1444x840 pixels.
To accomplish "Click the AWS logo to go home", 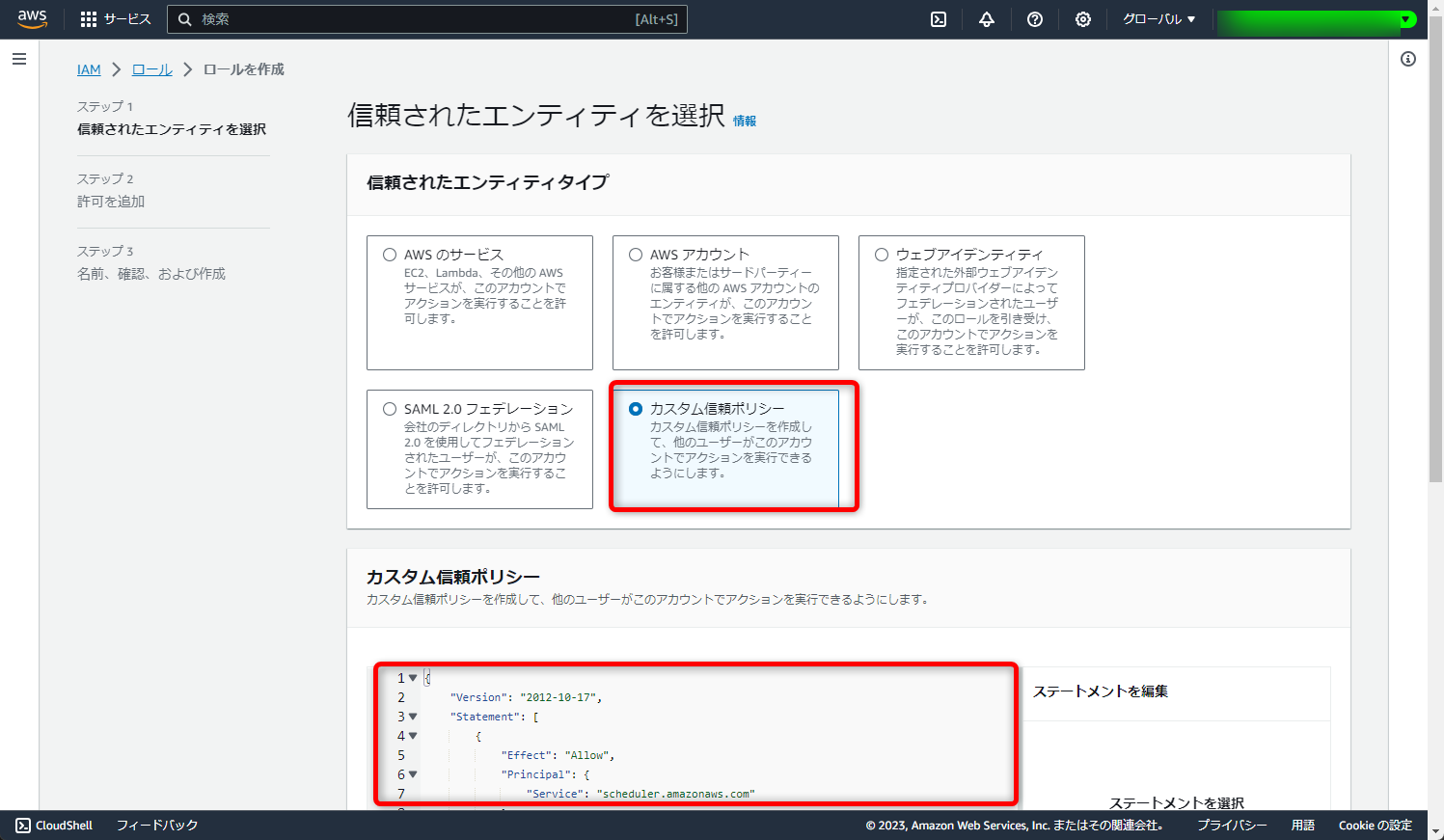I will [x=32, y=17].
